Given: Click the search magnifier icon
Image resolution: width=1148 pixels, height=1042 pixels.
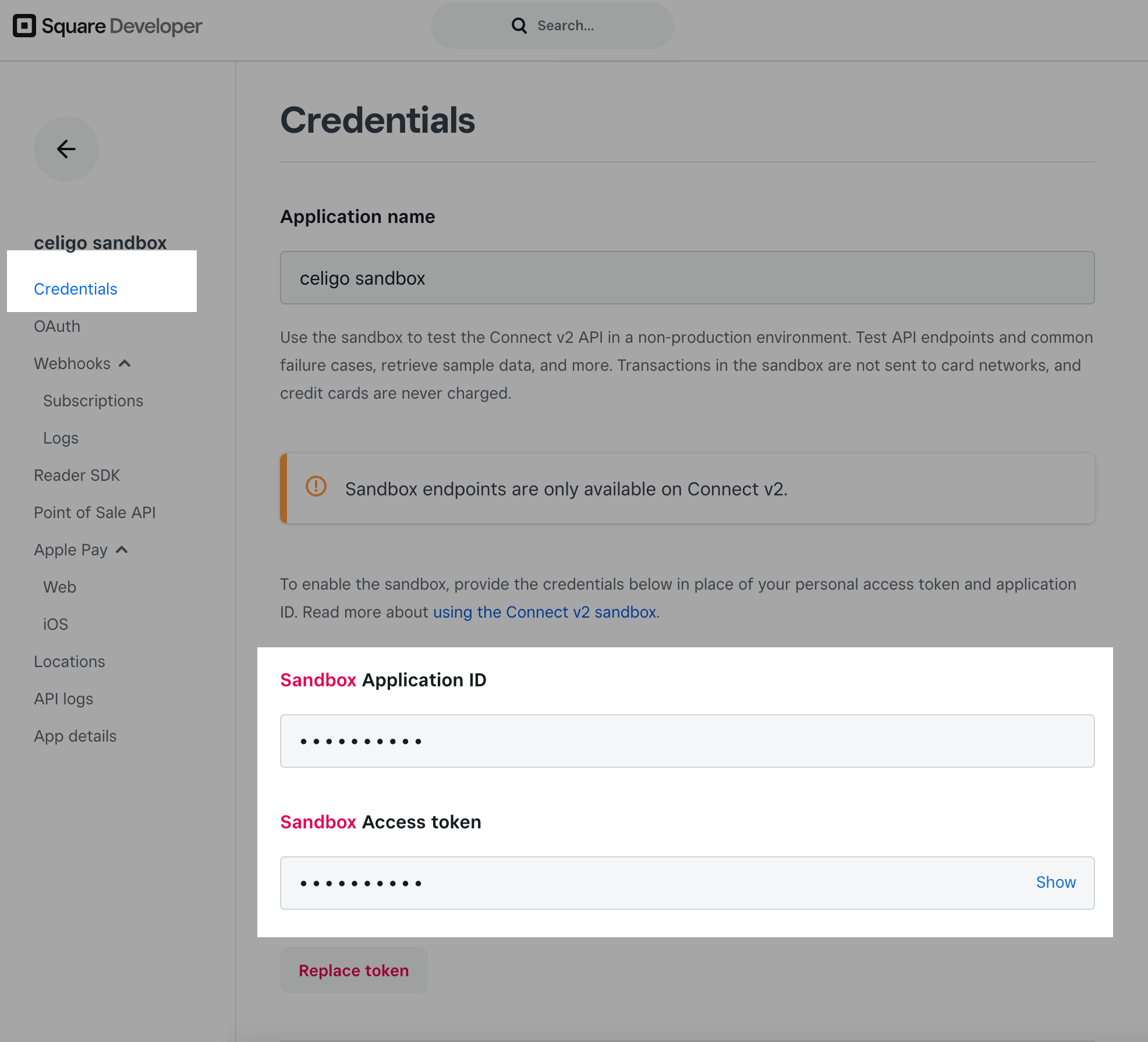Looking at the screenshot, I should (519, 26).
